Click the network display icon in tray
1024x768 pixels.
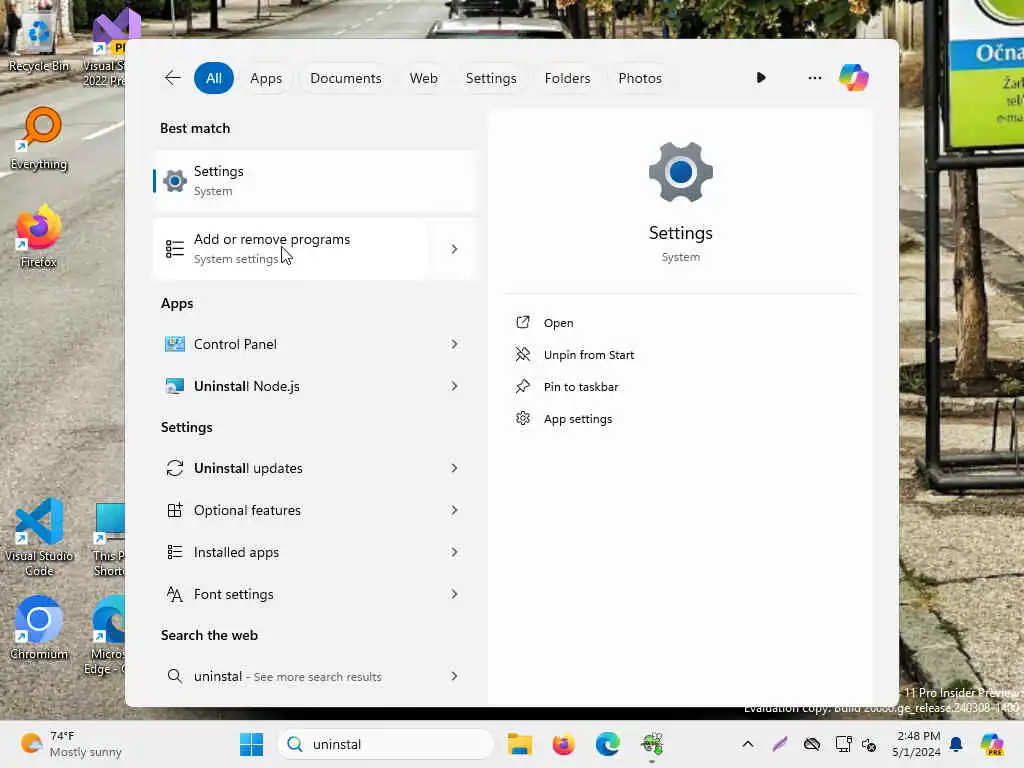(x=843, y=744)
